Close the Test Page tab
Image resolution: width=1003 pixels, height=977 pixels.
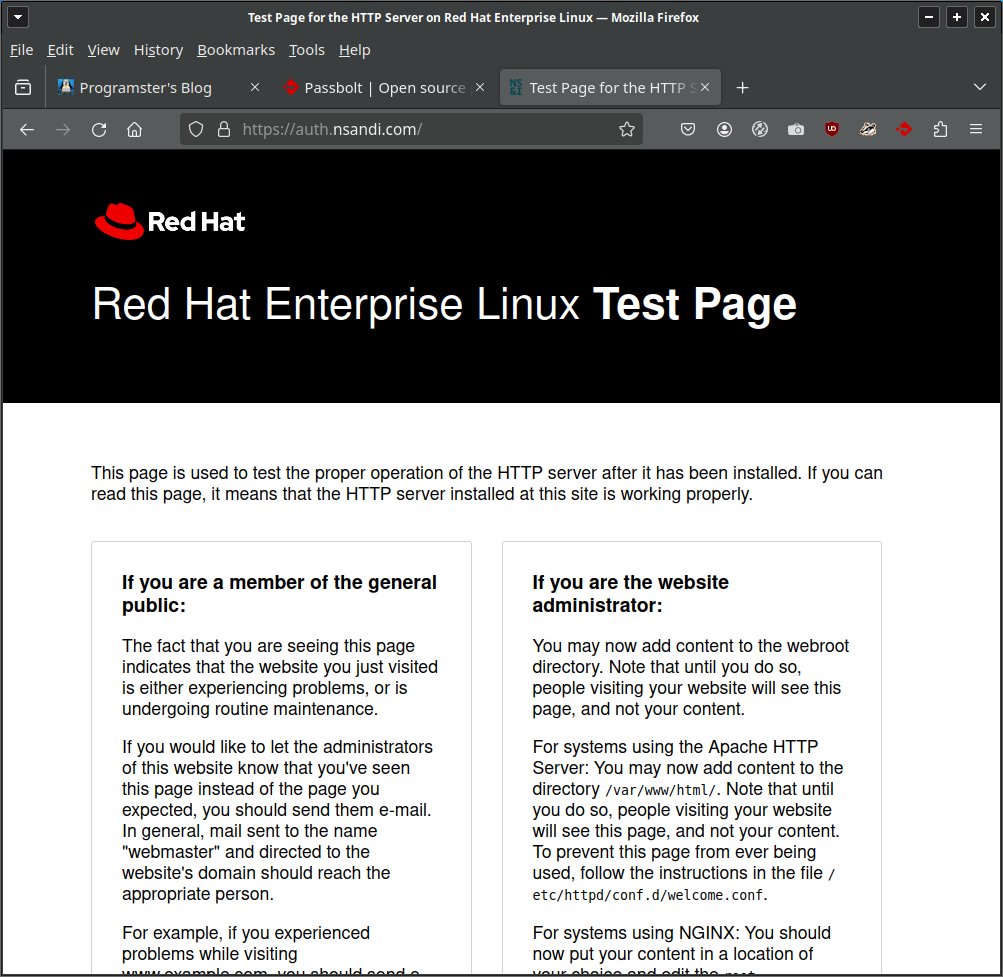coord(705,87)
